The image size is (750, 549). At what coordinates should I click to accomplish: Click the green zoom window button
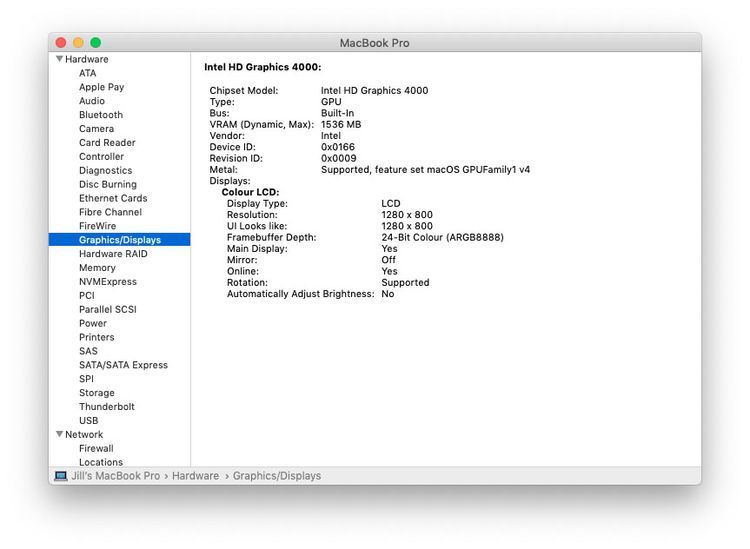96,43
